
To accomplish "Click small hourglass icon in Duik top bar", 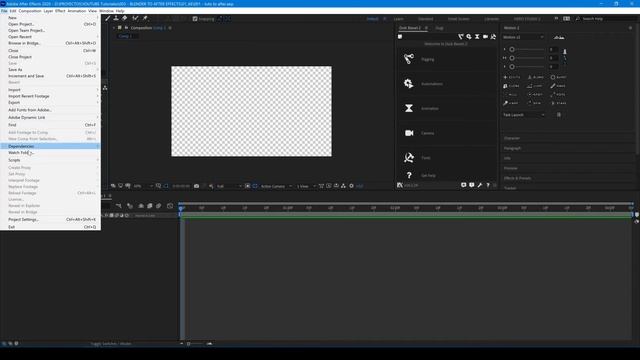I will coord(477,37).
